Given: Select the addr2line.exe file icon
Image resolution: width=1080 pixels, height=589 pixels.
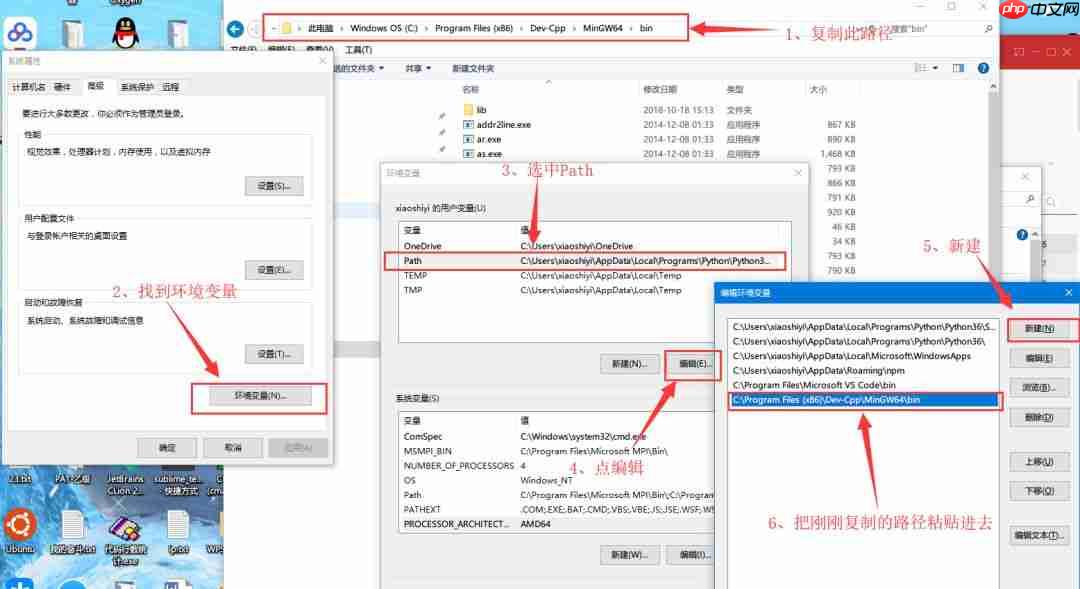Looking at the screenshot, I should (468, 125).
